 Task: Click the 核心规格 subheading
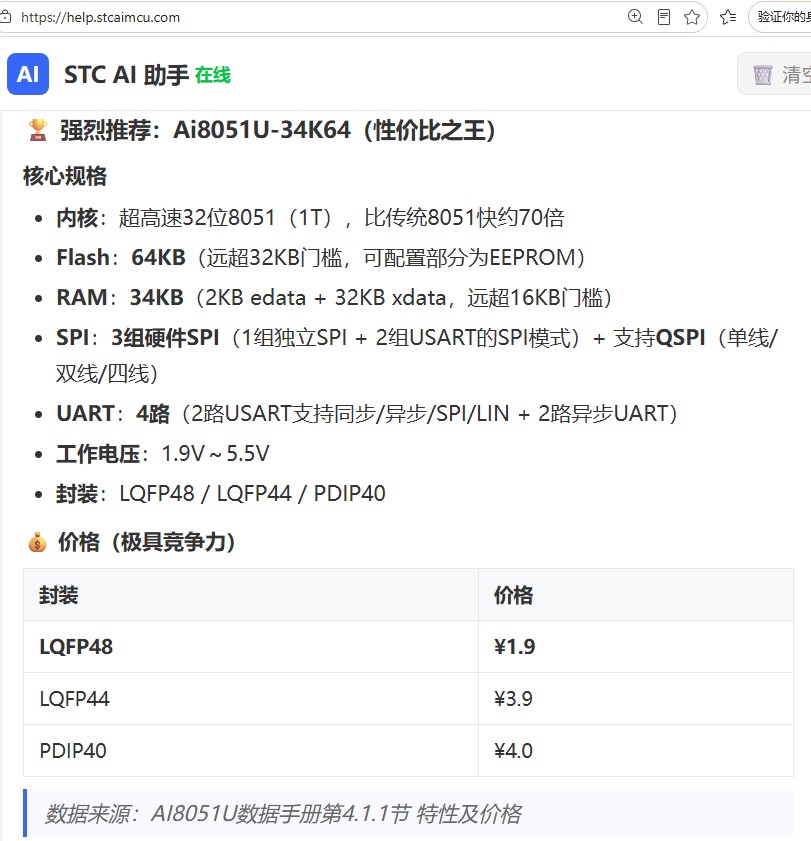pos(65,176)
